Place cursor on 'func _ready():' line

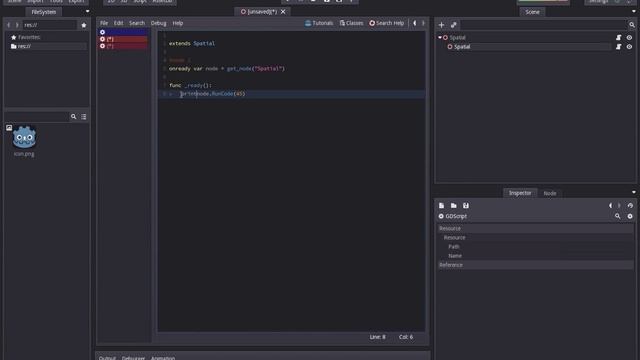coord(190,85)
